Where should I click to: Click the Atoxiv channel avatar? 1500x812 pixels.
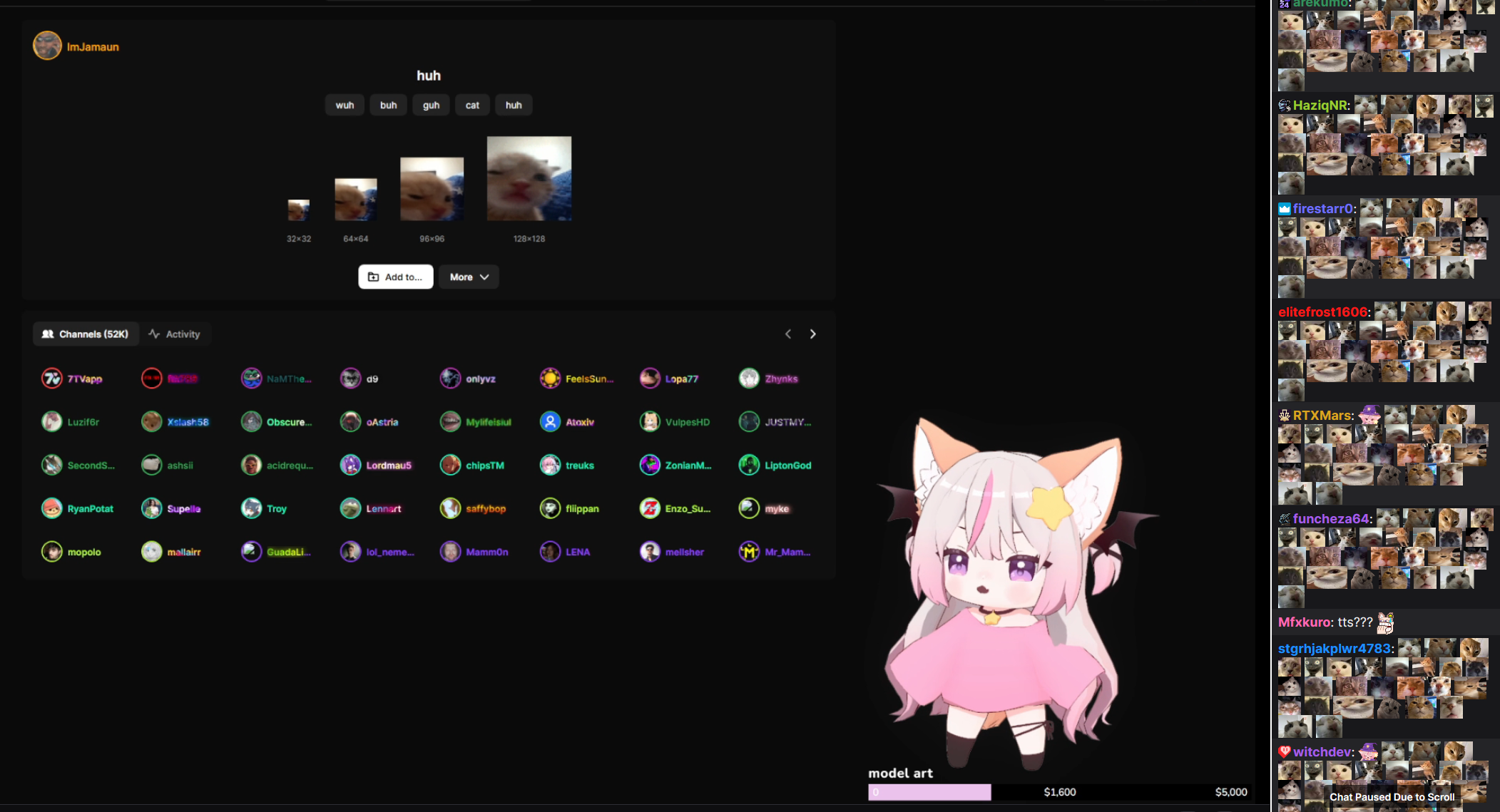pyautogui.click(x=550, y=422)
